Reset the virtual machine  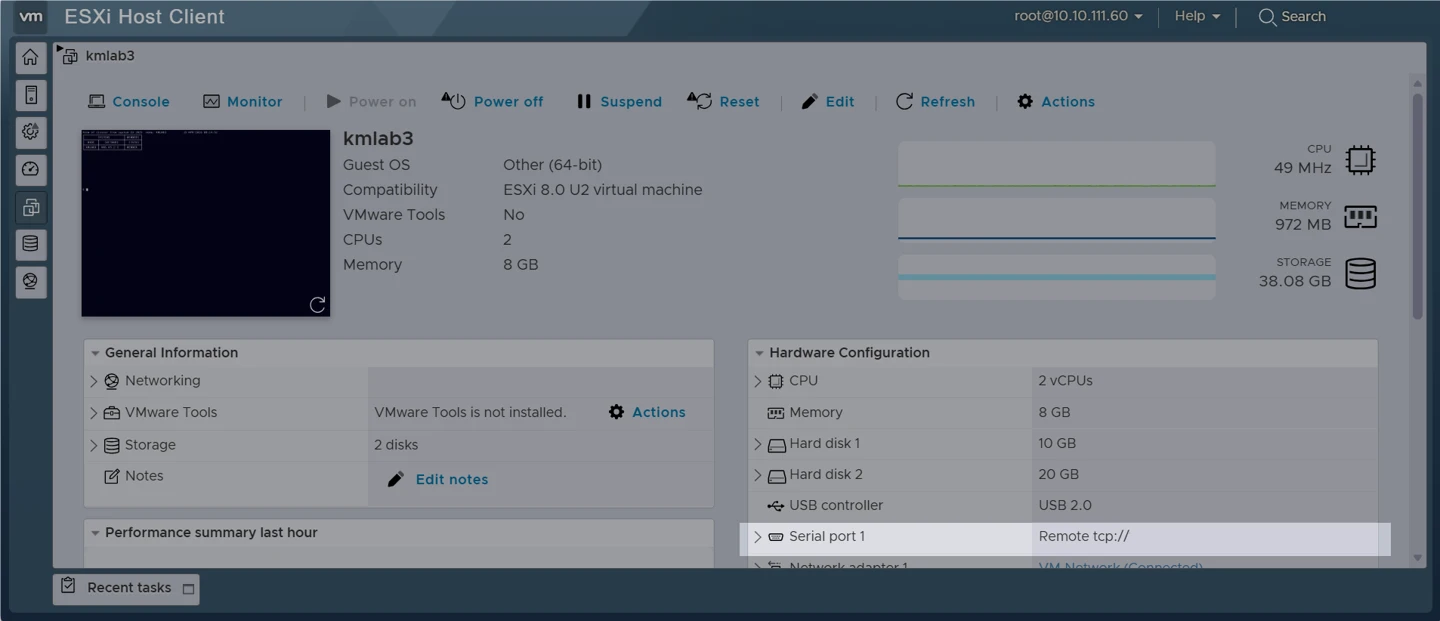coord(724,102)
